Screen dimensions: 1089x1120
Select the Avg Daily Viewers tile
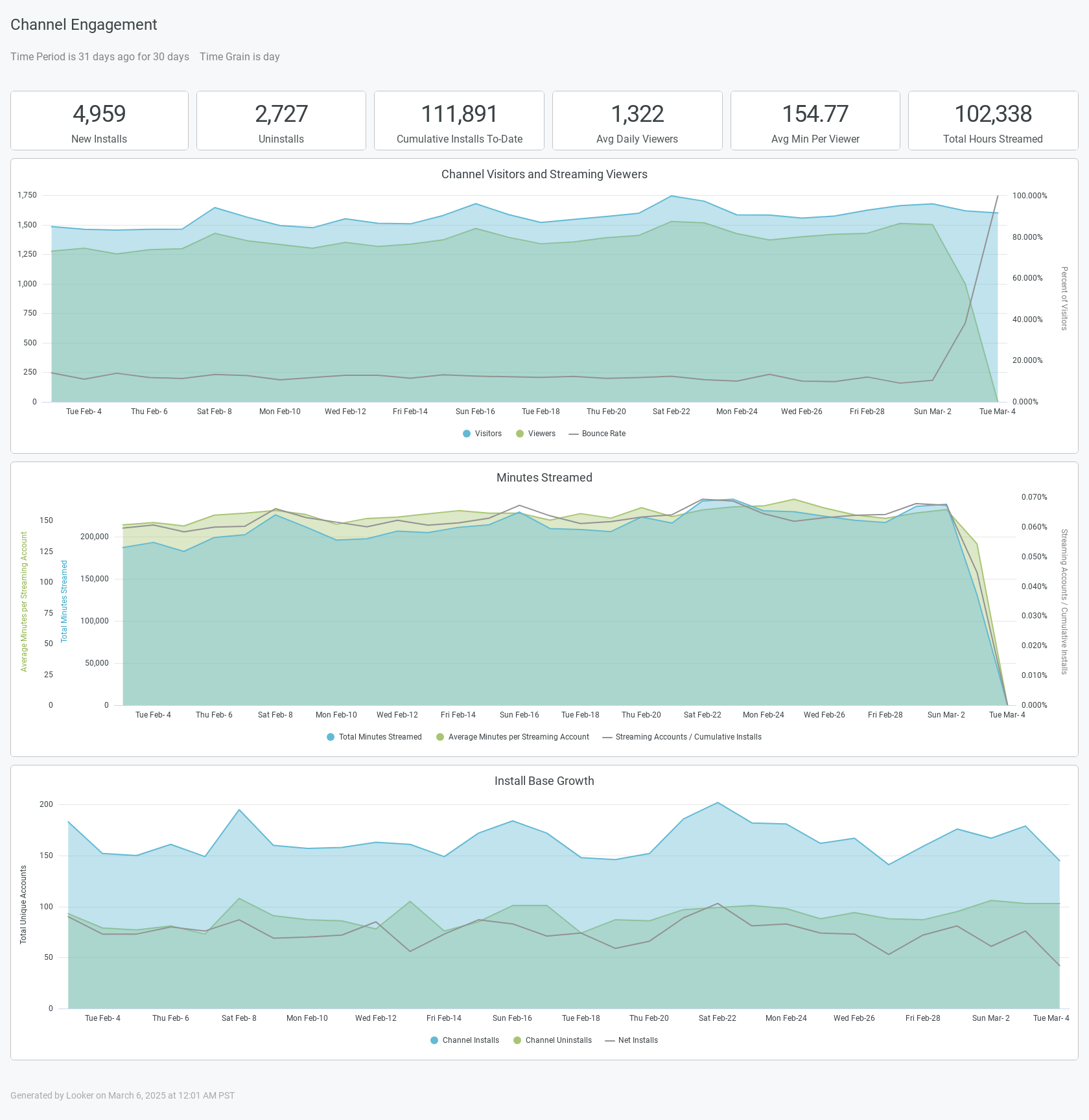[x=637, y=121]
